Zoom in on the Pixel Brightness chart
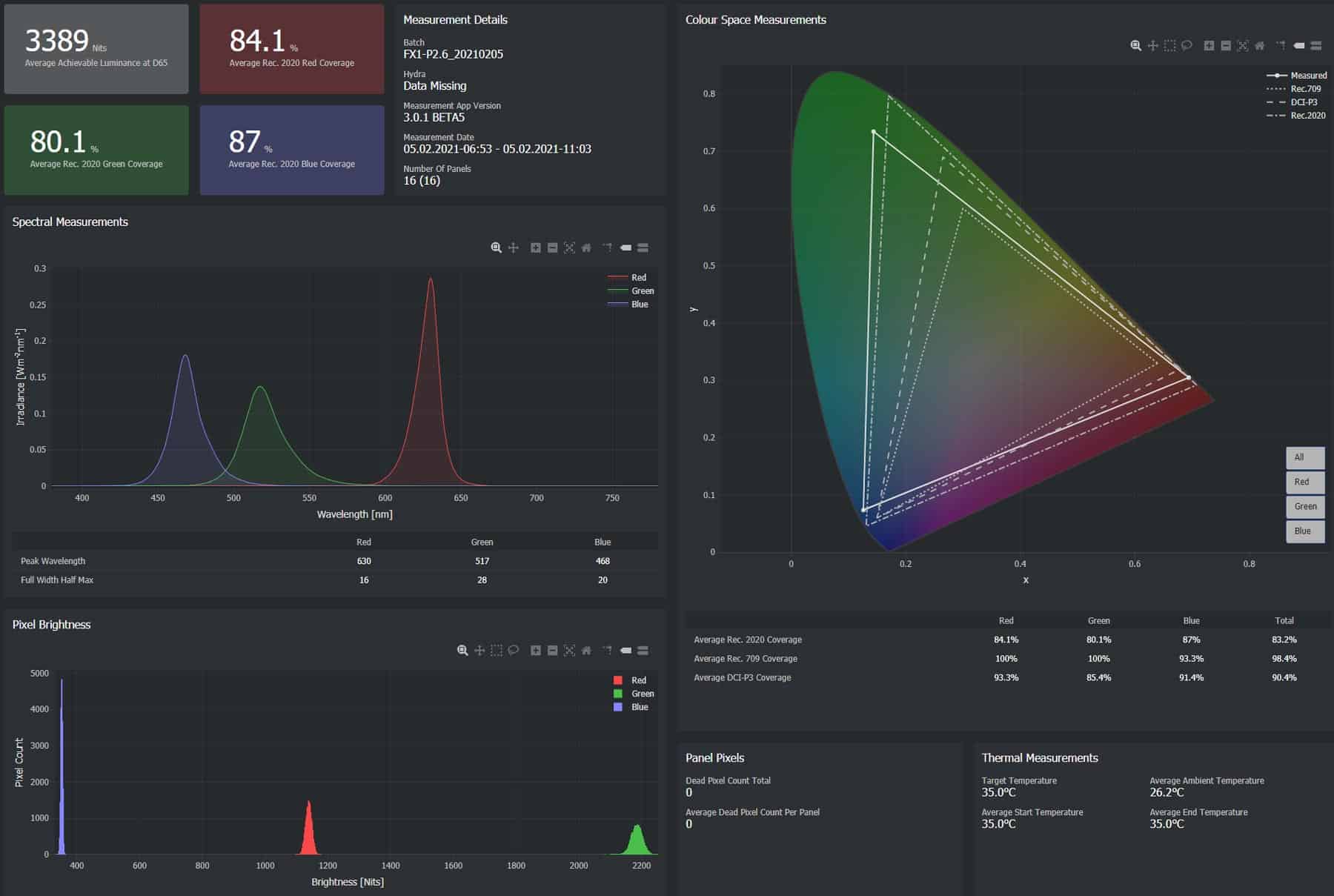The image size is (1334, 896). coord(535,650)
